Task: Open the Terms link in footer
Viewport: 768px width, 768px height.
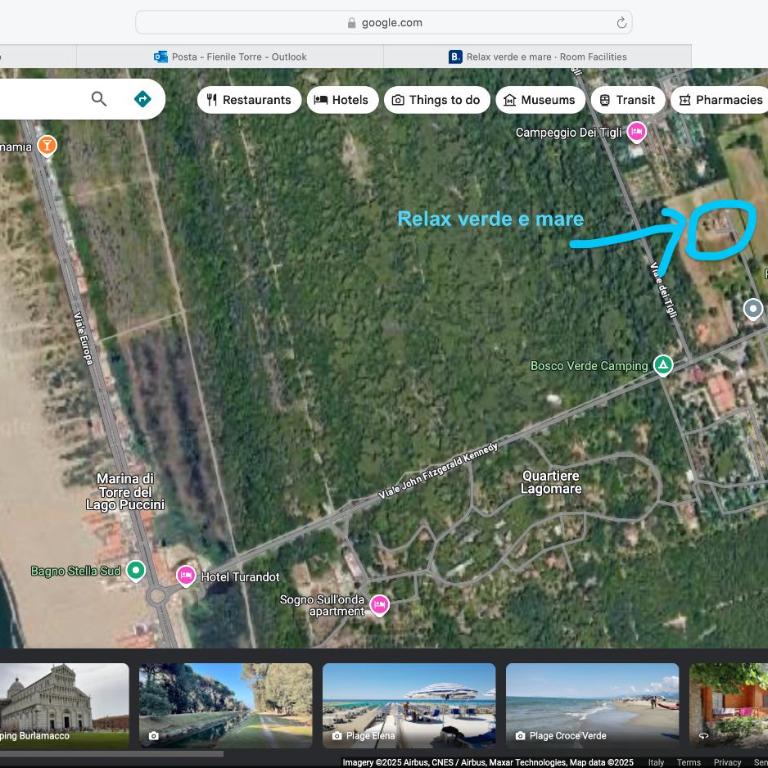Action: coord(688,762)
